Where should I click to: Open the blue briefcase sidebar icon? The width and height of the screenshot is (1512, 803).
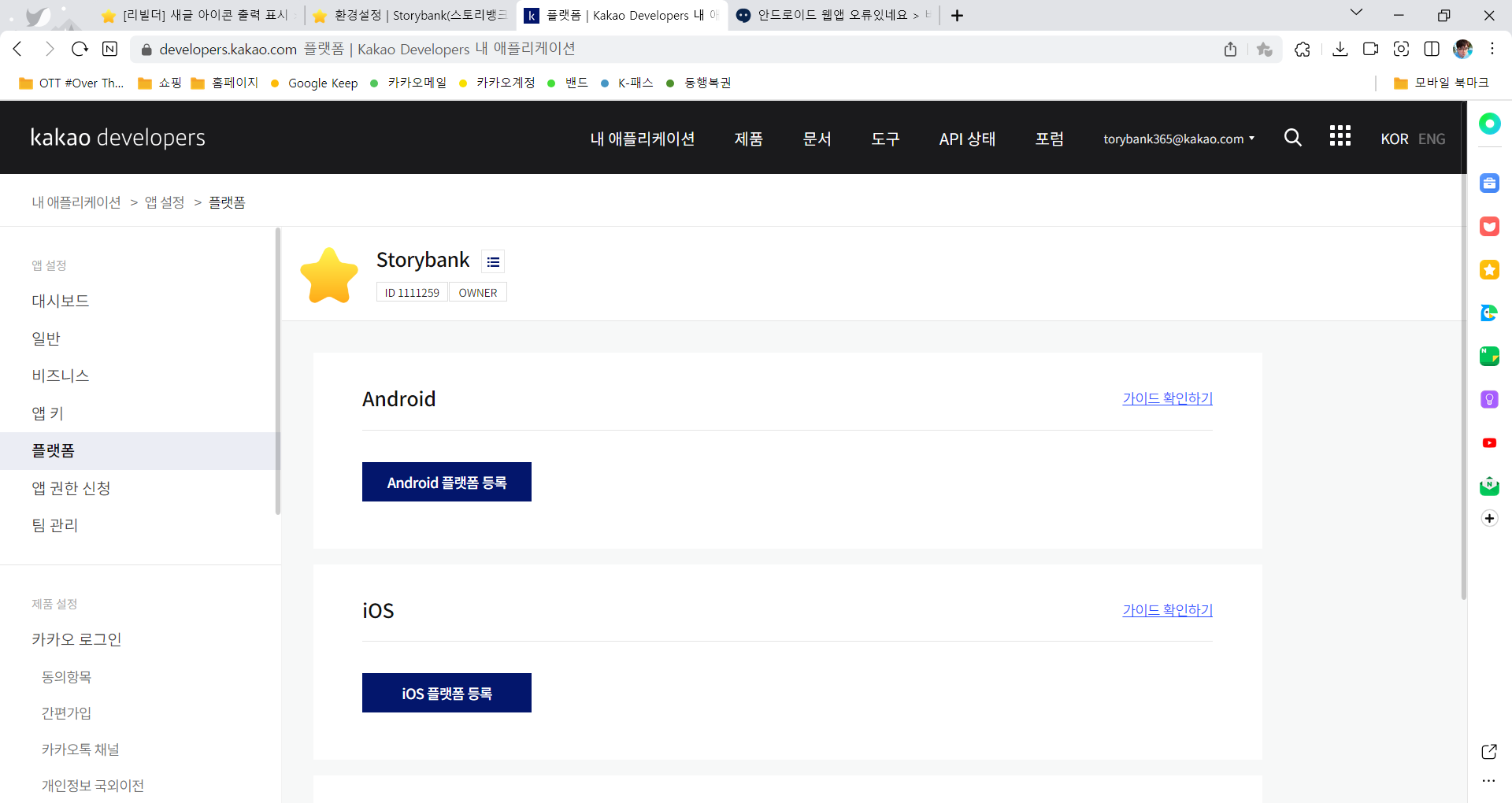[x=1489, y=183]
